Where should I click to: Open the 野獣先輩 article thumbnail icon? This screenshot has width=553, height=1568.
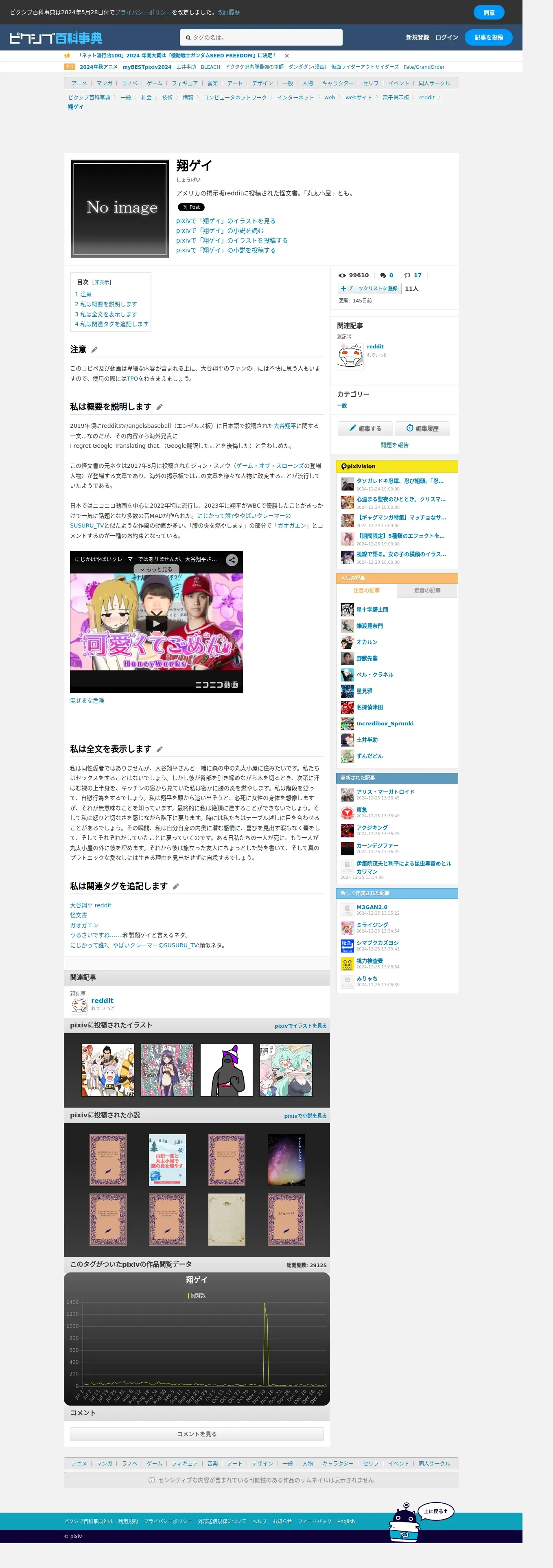pyautogui.click(x=348, y=659)
